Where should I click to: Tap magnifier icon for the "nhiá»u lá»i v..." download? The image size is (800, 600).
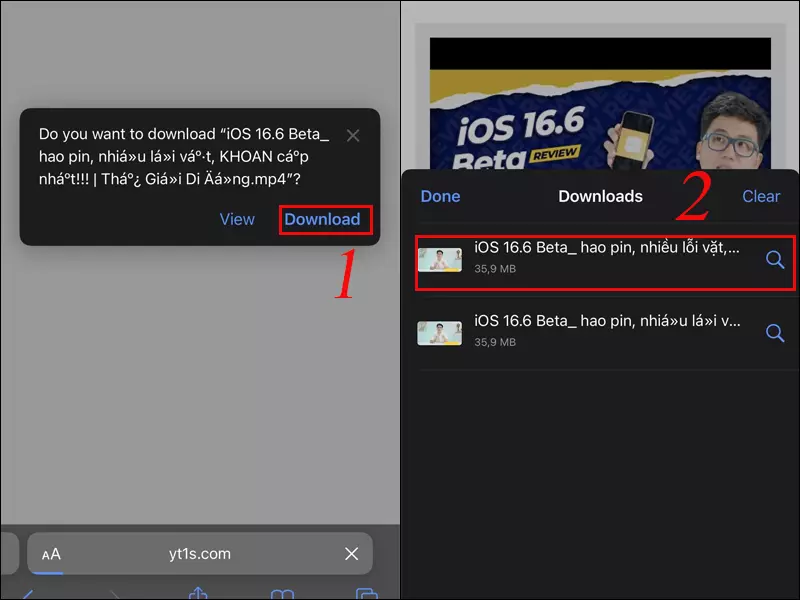tap(774, 333)
